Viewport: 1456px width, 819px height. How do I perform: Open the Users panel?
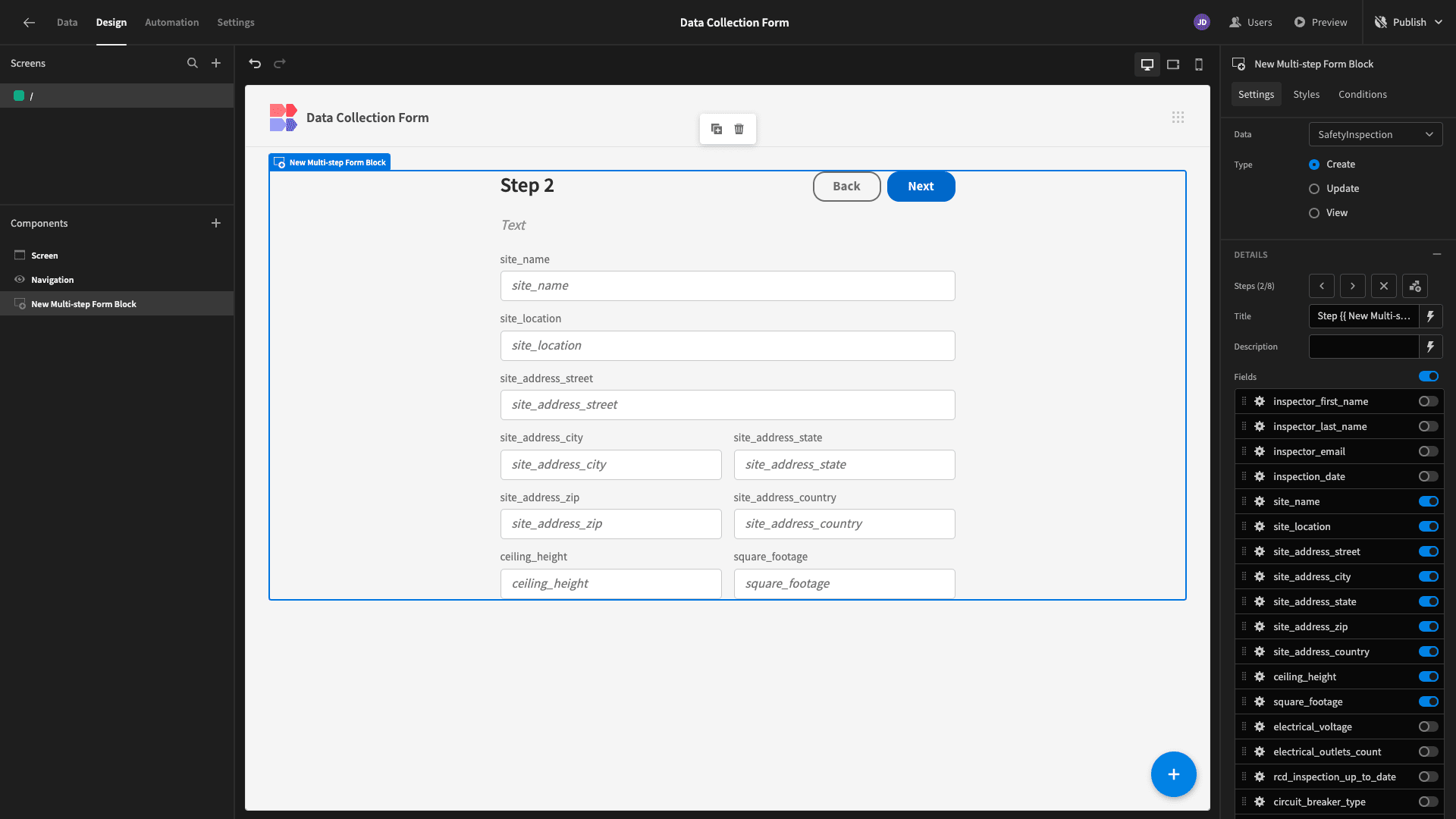pos(1250,23)
